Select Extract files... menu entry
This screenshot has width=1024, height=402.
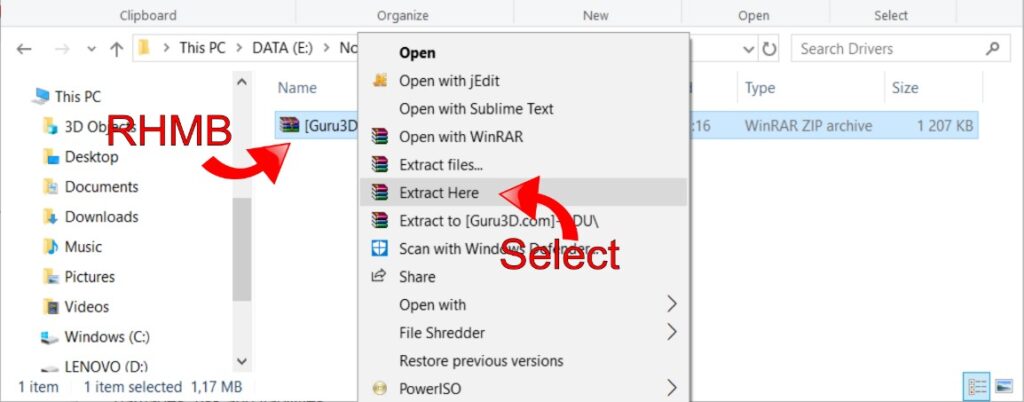pyautogui.click(x=441, y=165)
